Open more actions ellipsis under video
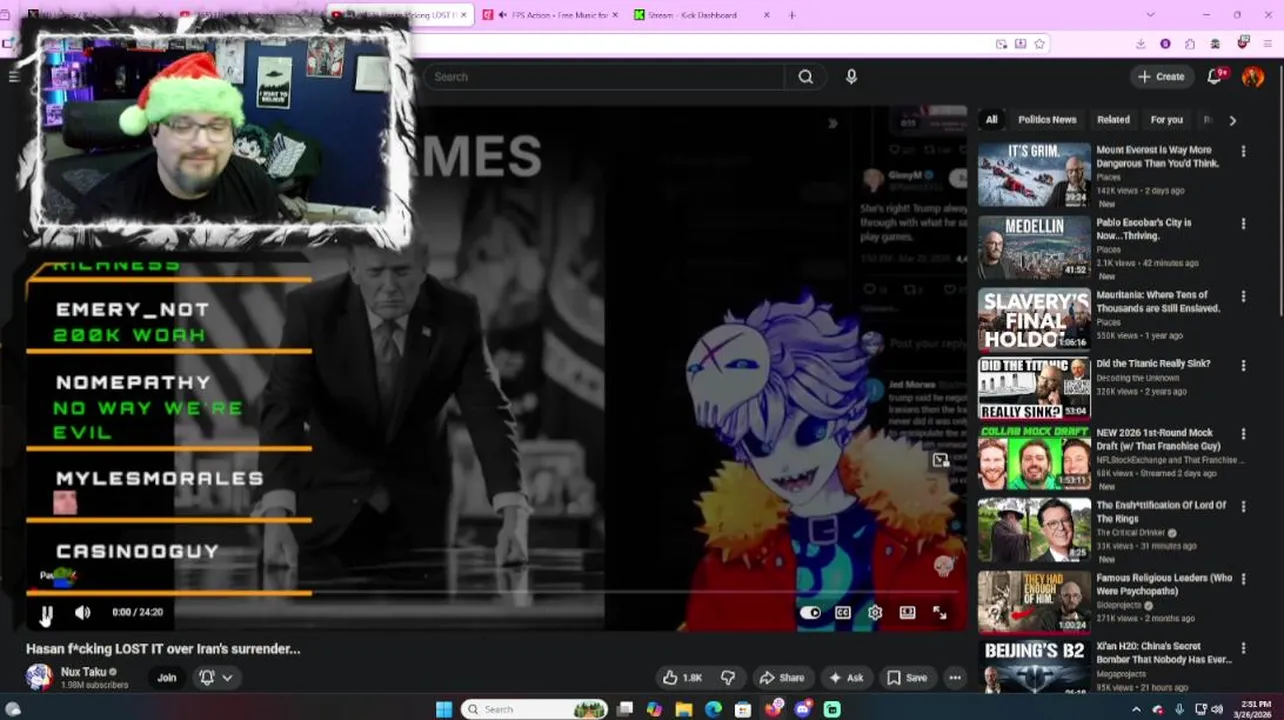 pyautogui.click(x=955, y=678)
